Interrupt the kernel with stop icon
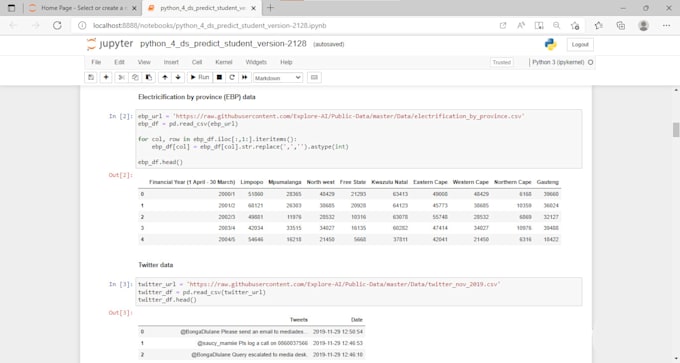This screenshot has height=363, width=680. pyautogui.click(x=219, y=77)
